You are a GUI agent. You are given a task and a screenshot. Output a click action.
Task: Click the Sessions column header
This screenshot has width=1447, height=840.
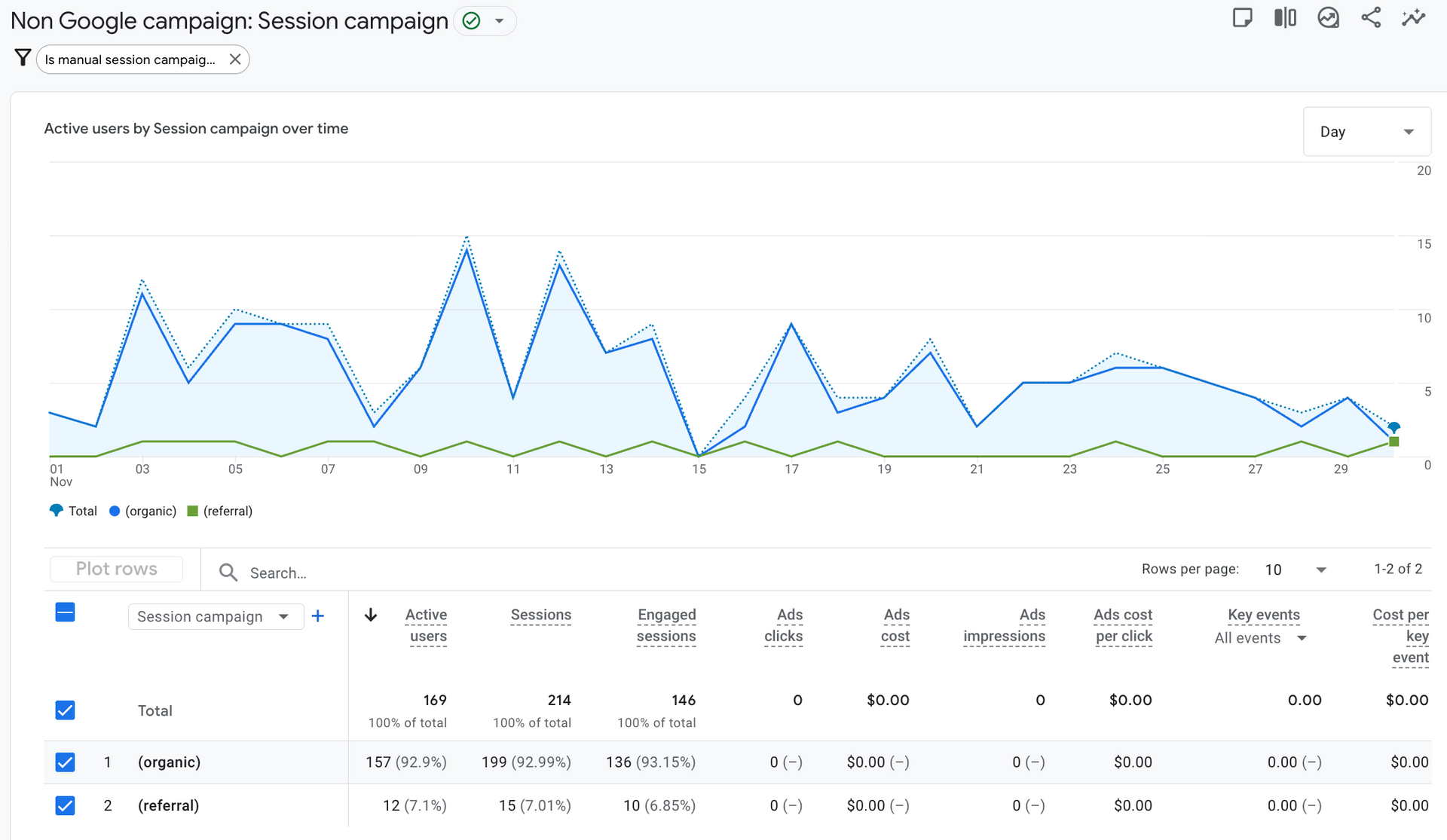540,615
